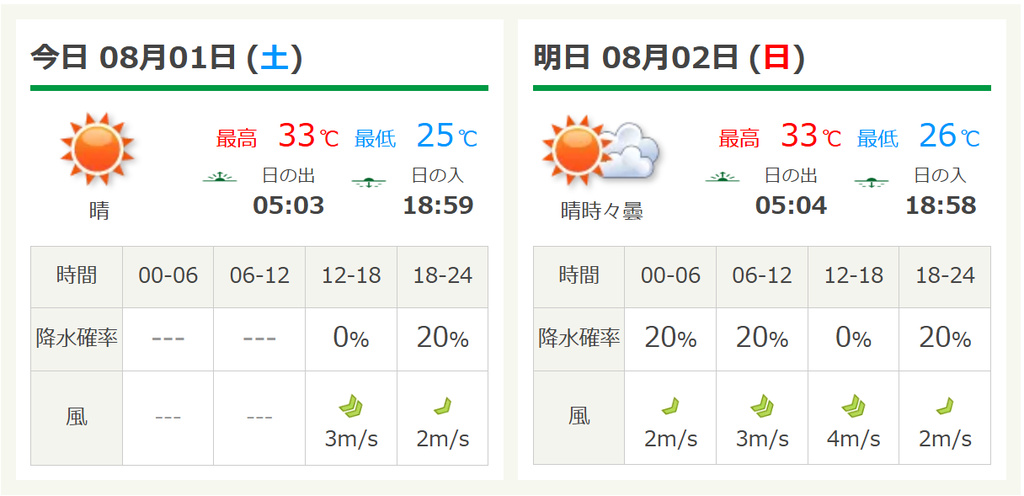The height and width of the screenshot is (496, 1024).
Task: Click today's sunny weather icon
Action: pyautogui.click(x=97, y=149)
